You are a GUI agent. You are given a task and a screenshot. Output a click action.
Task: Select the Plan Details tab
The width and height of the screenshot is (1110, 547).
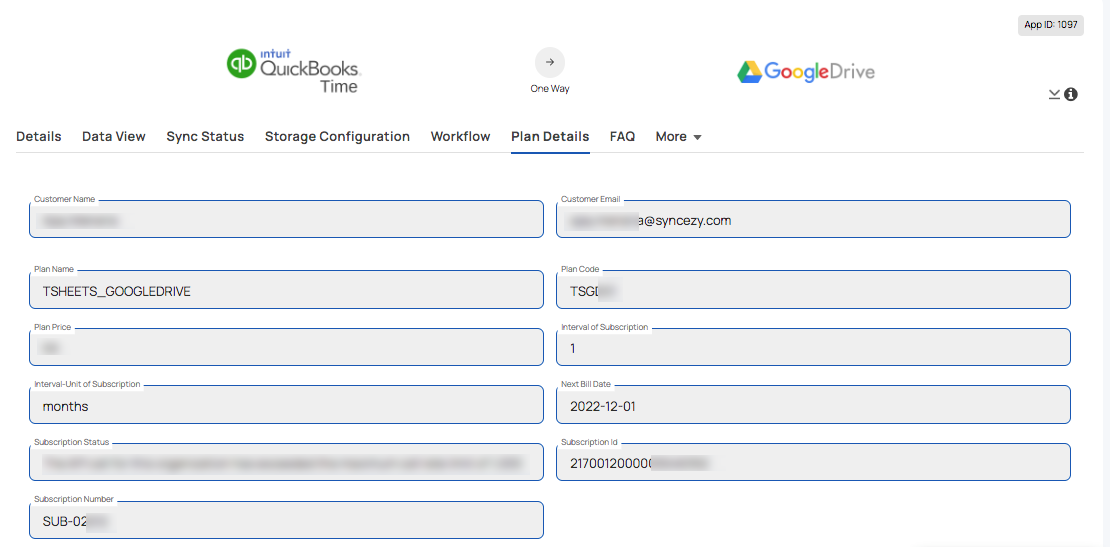(x=550, y=137)
